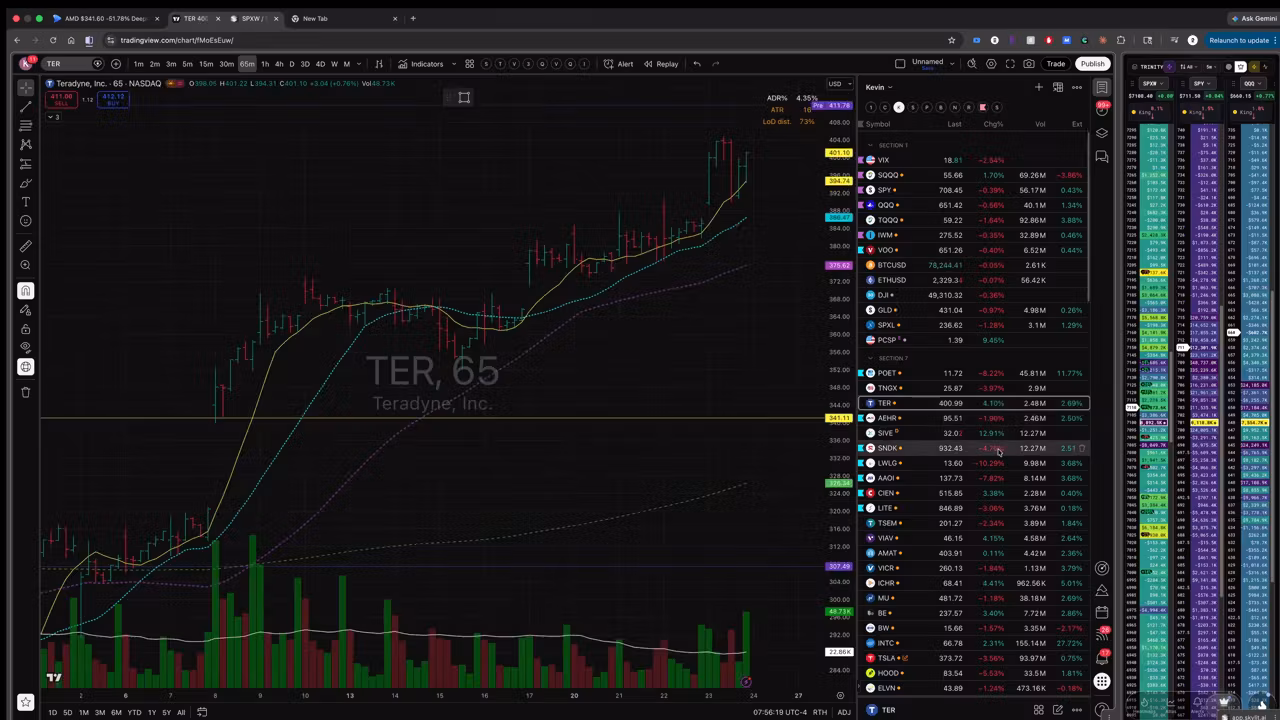Reload the browser page

coord(53,40)
